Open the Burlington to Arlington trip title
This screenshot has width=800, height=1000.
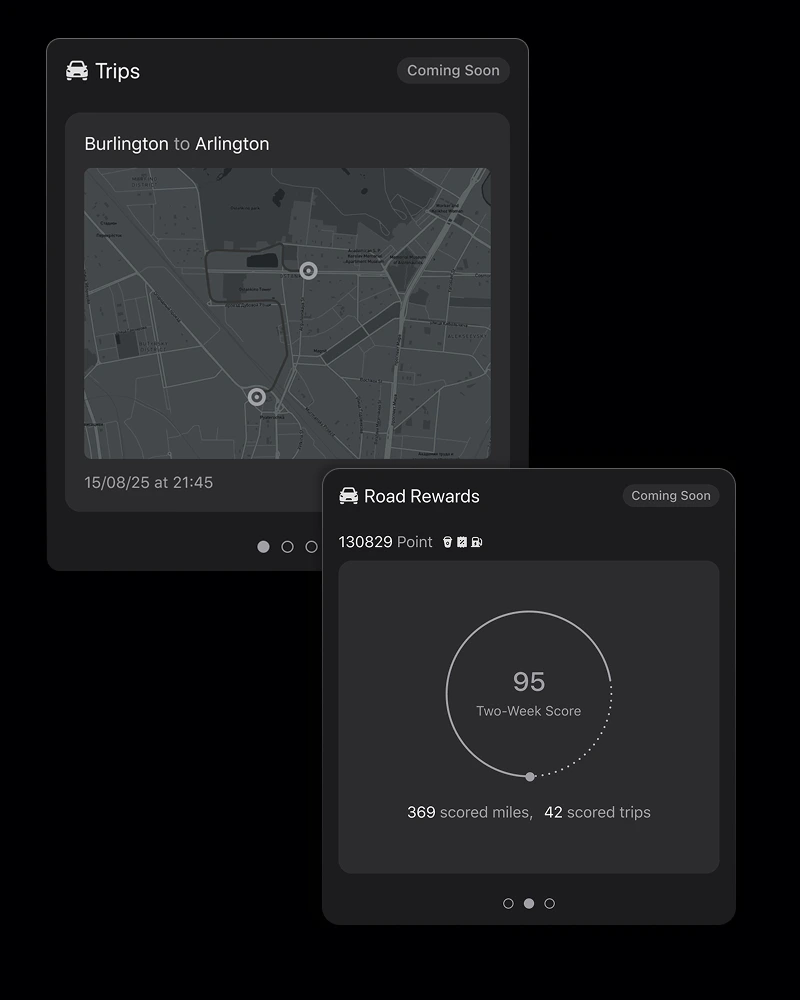[177, 144]
